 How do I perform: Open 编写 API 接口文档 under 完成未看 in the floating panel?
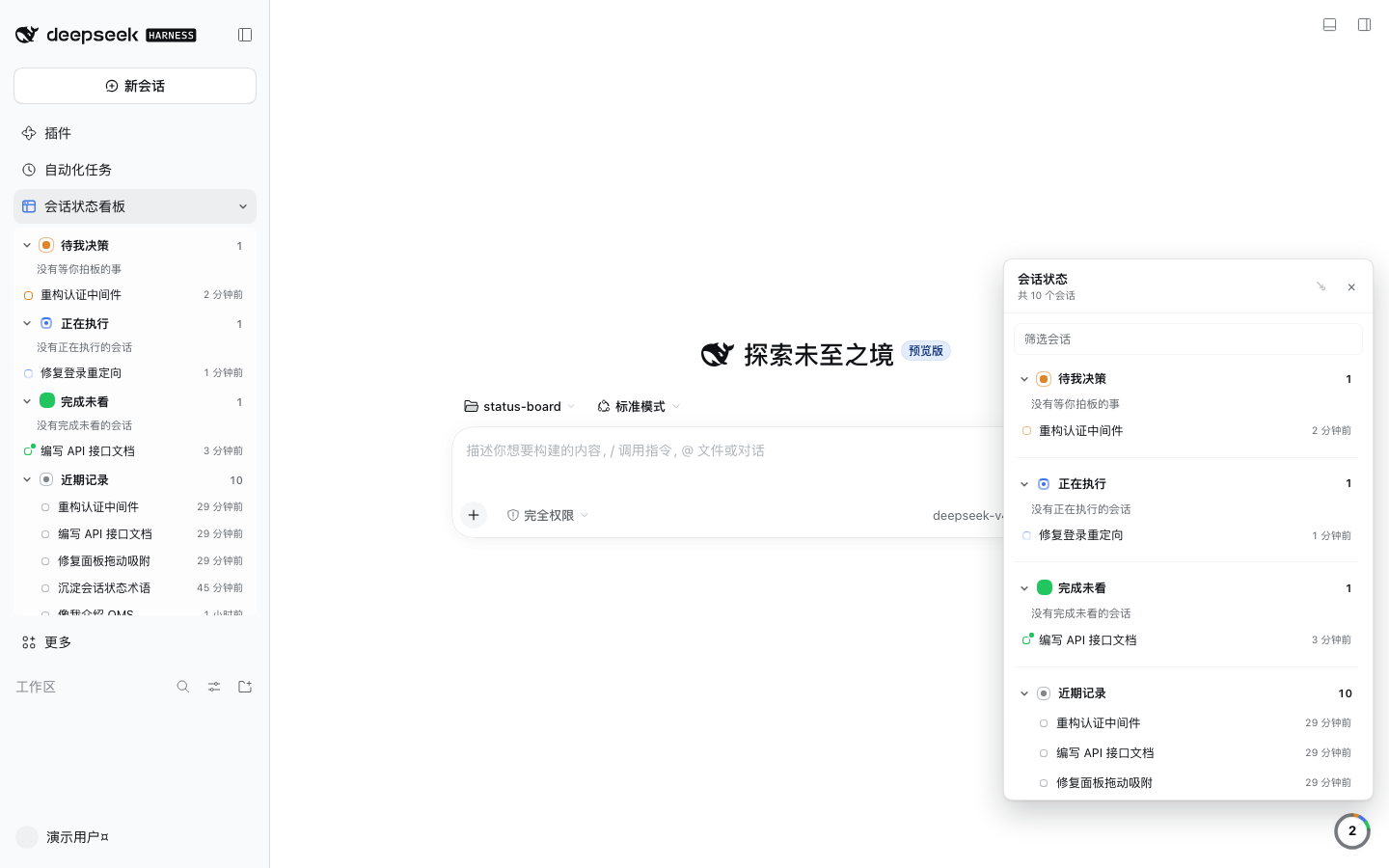1188,640
